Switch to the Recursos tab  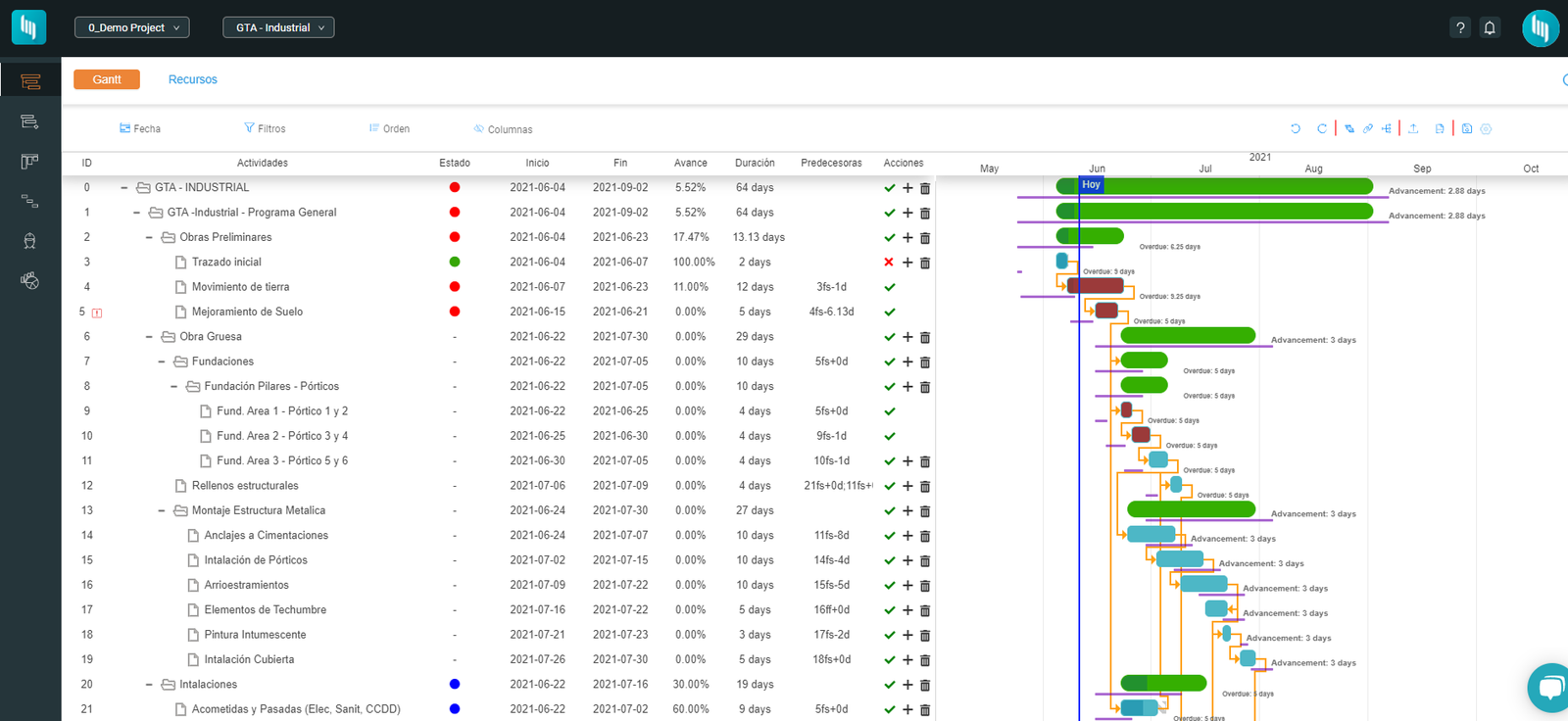point(193,79)
